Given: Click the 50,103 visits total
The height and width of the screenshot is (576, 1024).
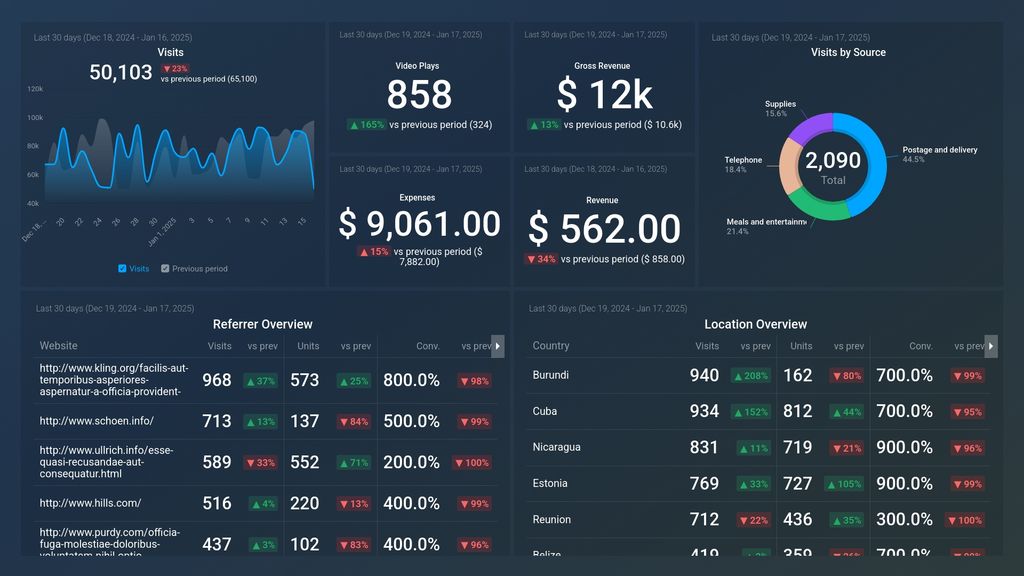Looking at the screenshot, I should [x=121, y=72].
